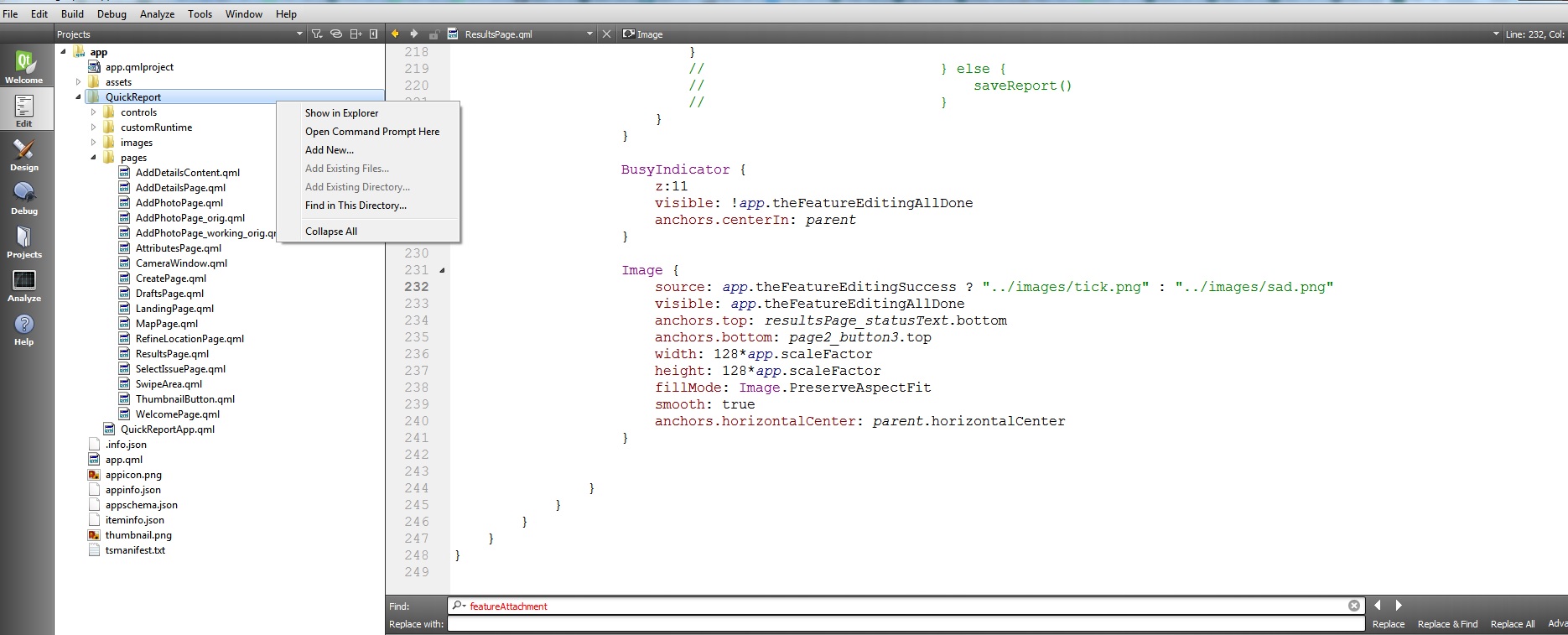Go back in navigation history
Viewport: 1568px width, 635px height.
396,34
